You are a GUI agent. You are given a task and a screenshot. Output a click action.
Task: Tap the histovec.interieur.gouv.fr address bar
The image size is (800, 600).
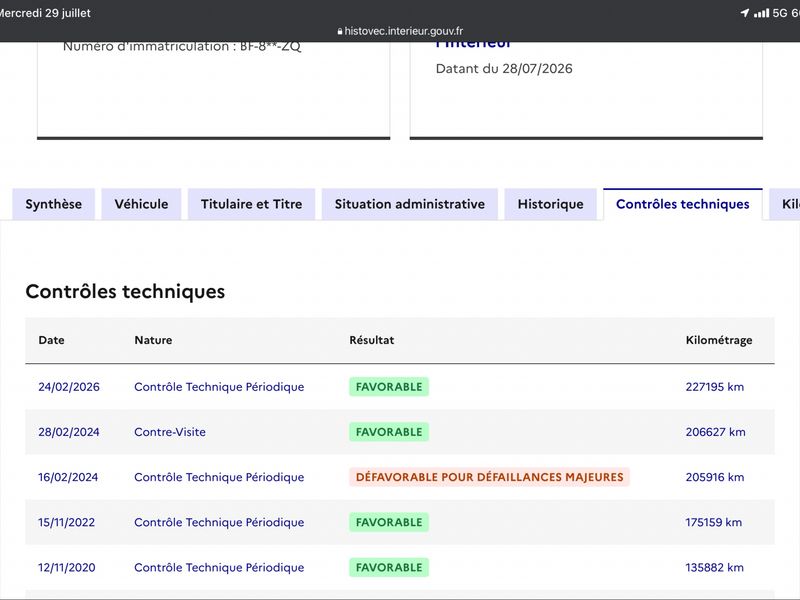tap(400, 31)
